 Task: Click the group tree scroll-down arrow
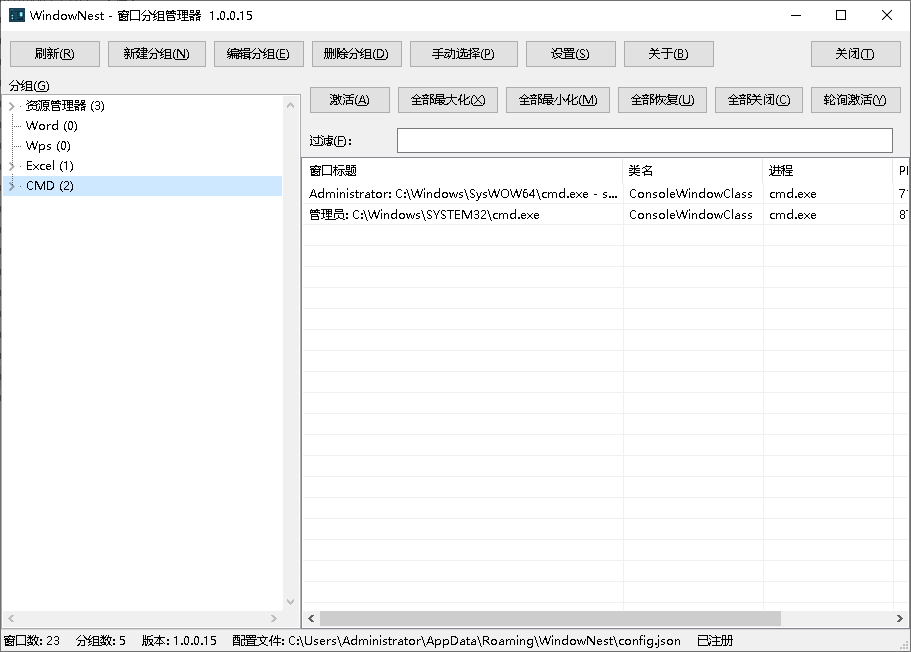coord(290,602)
